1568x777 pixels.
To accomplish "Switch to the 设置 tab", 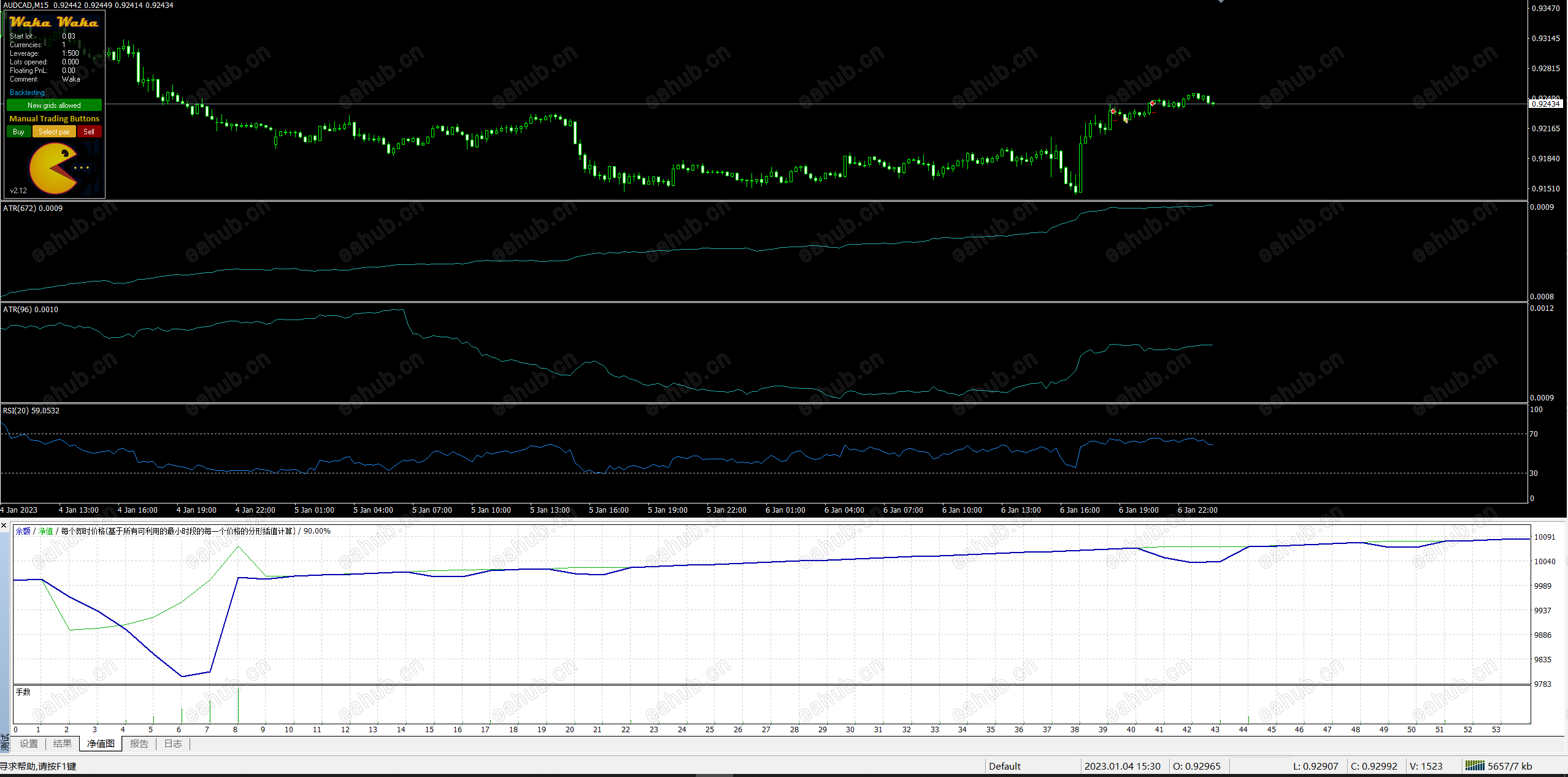I will coord(29,744).
